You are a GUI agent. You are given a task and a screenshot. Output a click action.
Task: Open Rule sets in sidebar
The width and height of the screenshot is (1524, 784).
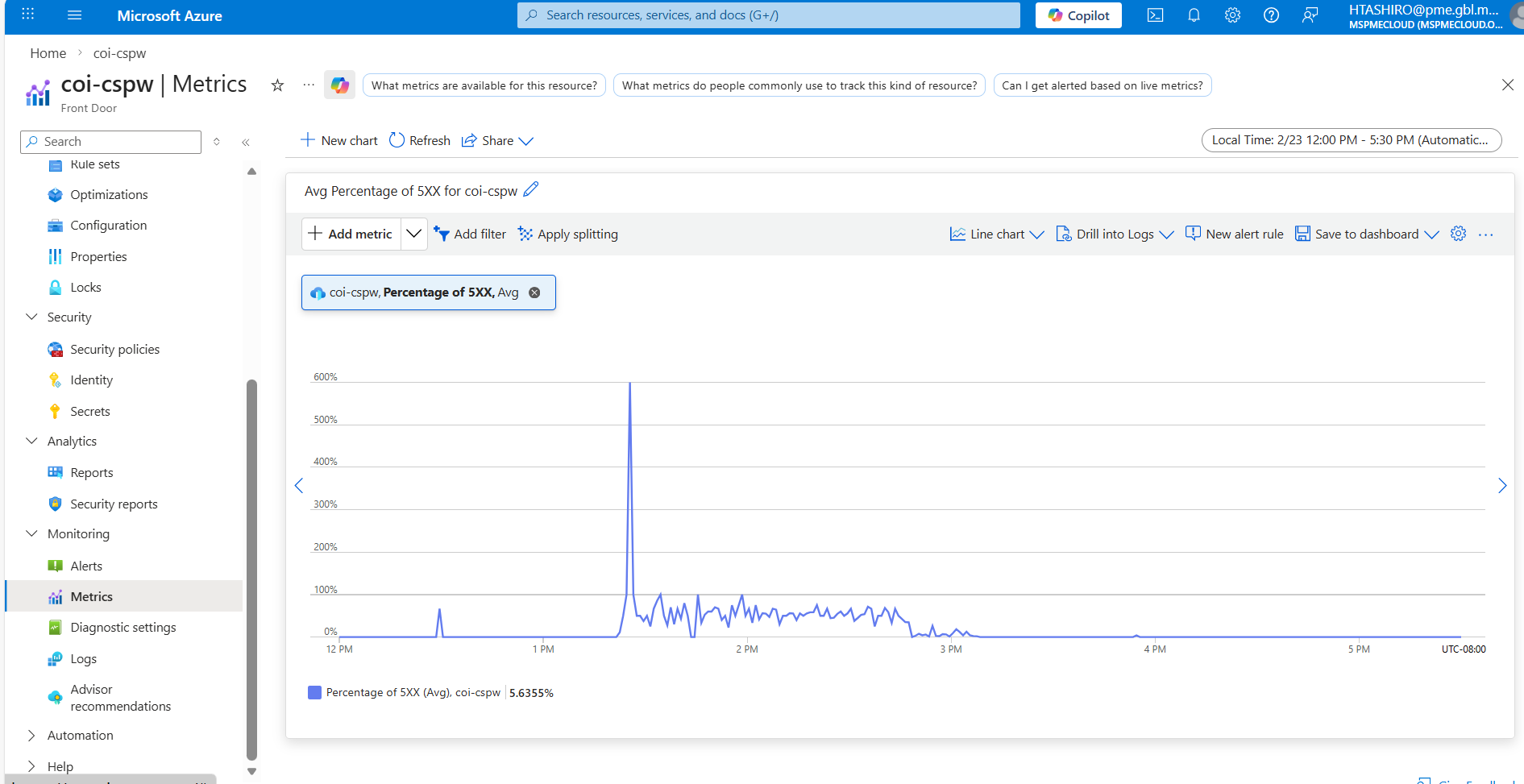point(94,164)
